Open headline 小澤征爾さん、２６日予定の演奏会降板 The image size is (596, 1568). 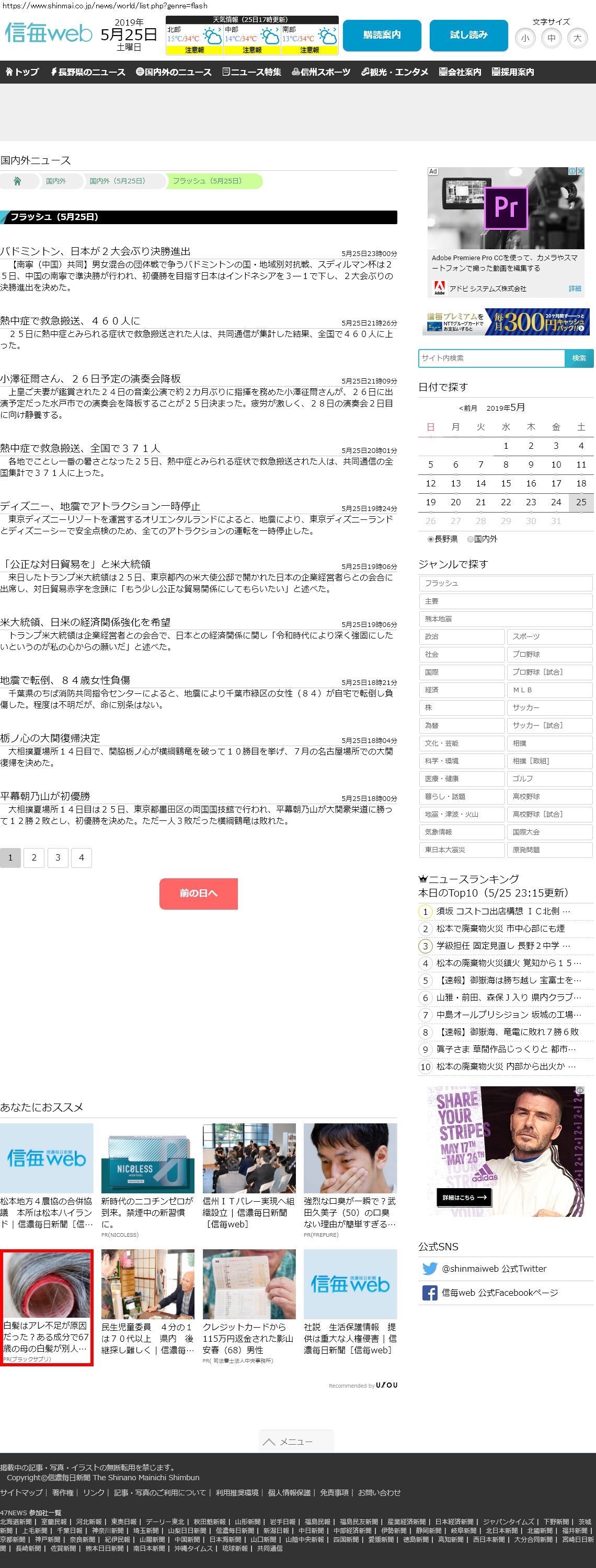coord(91,379)
